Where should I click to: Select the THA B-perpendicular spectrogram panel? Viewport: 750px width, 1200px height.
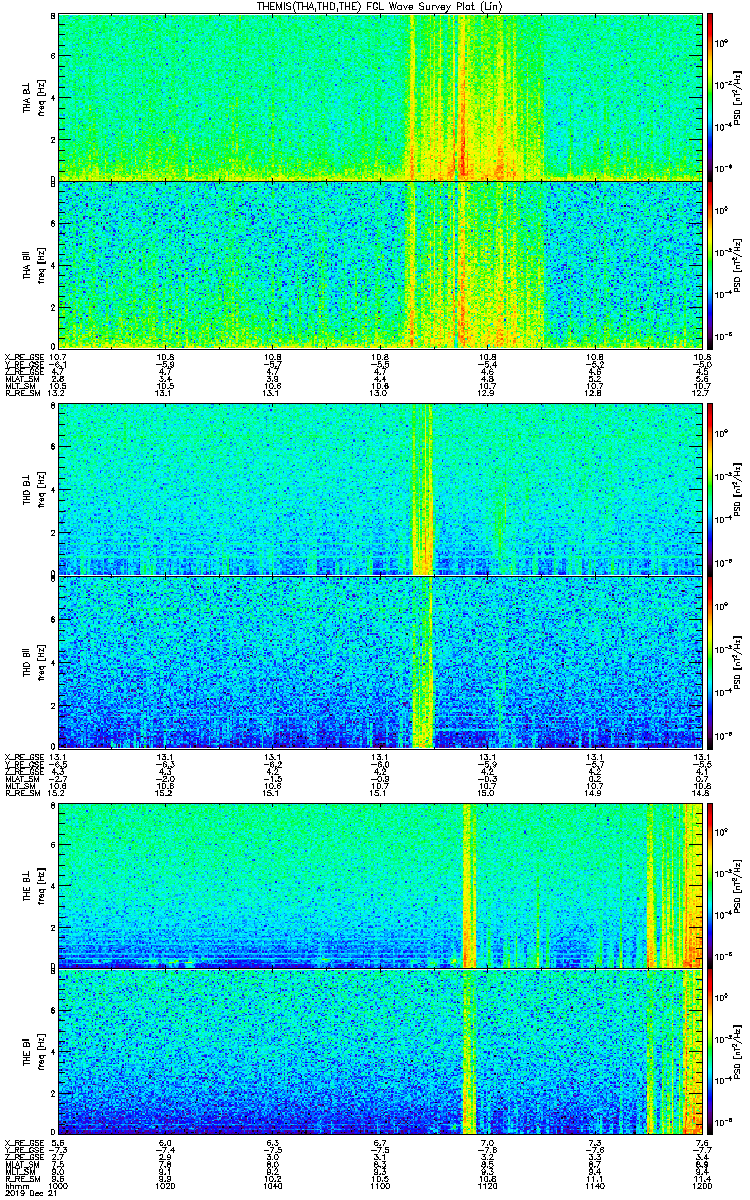(x=380, y=96)
